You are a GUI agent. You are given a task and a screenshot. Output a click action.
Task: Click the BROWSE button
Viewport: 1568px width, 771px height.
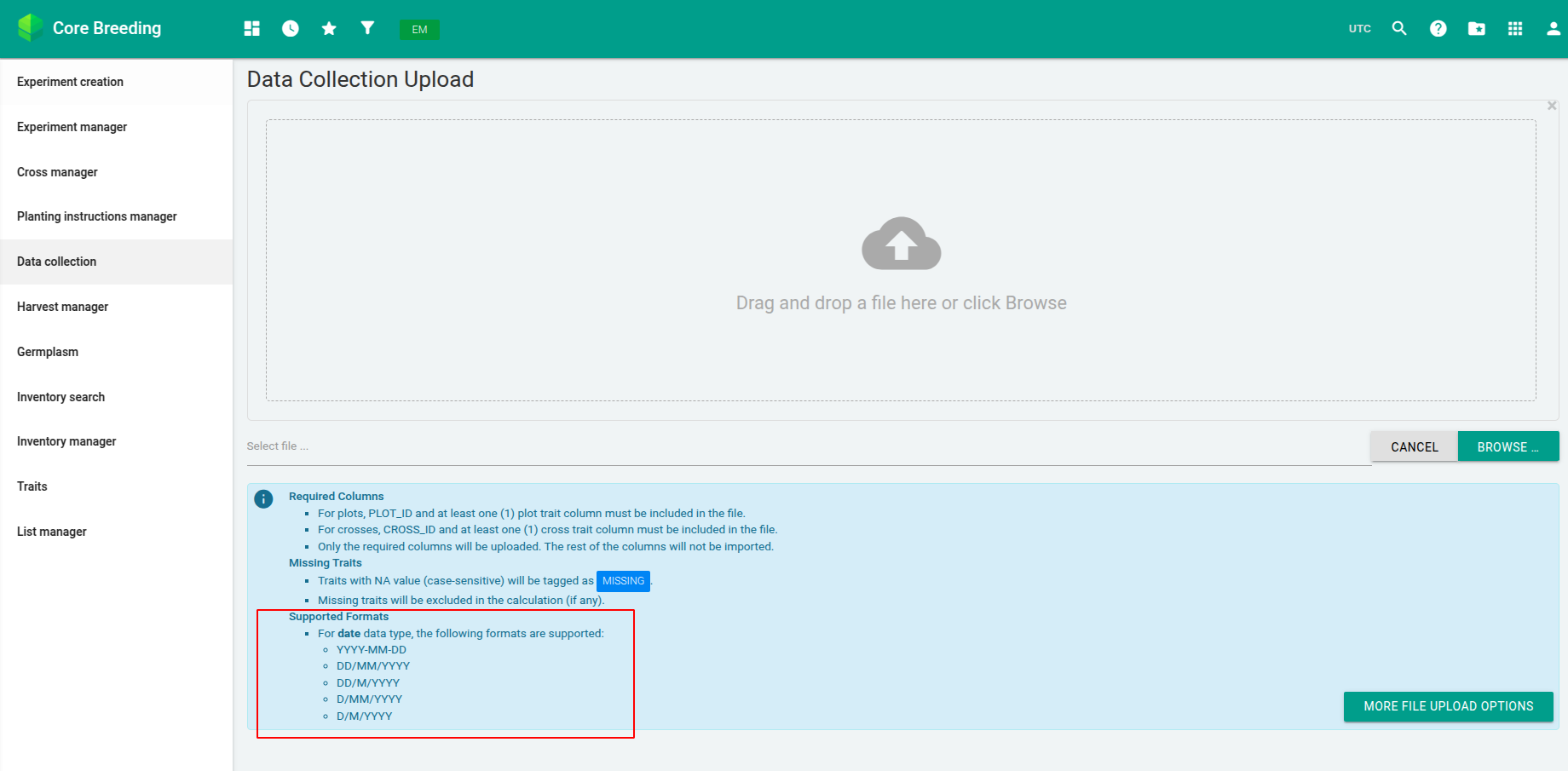[1507, 446]
